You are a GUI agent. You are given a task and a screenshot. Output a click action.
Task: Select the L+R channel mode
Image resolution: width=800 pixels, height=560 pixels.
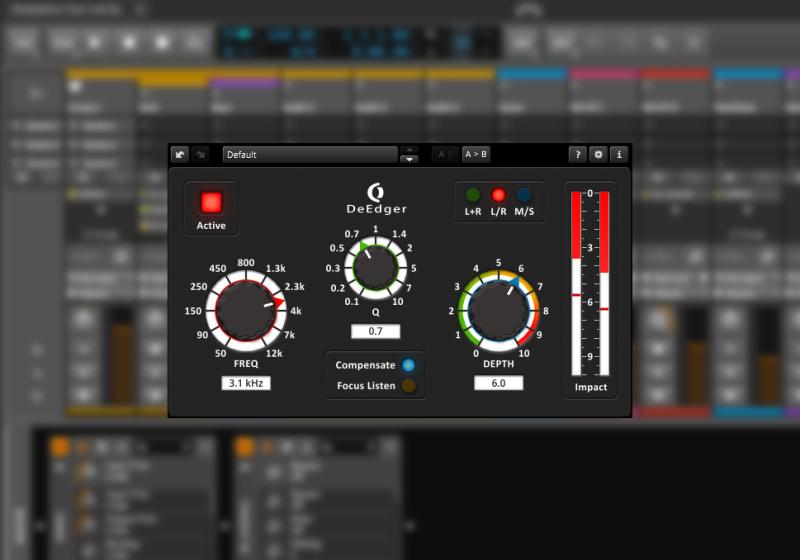point(473,195)
